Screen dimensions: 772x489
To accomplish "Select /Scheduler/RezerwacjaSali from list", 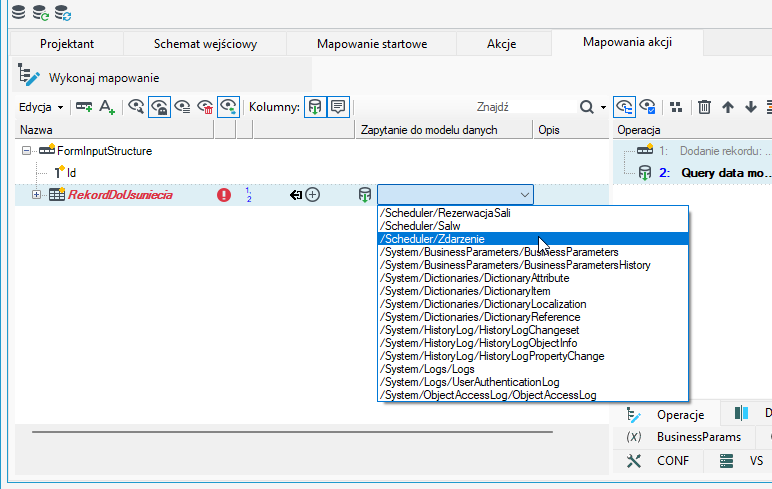I will 533,213.
